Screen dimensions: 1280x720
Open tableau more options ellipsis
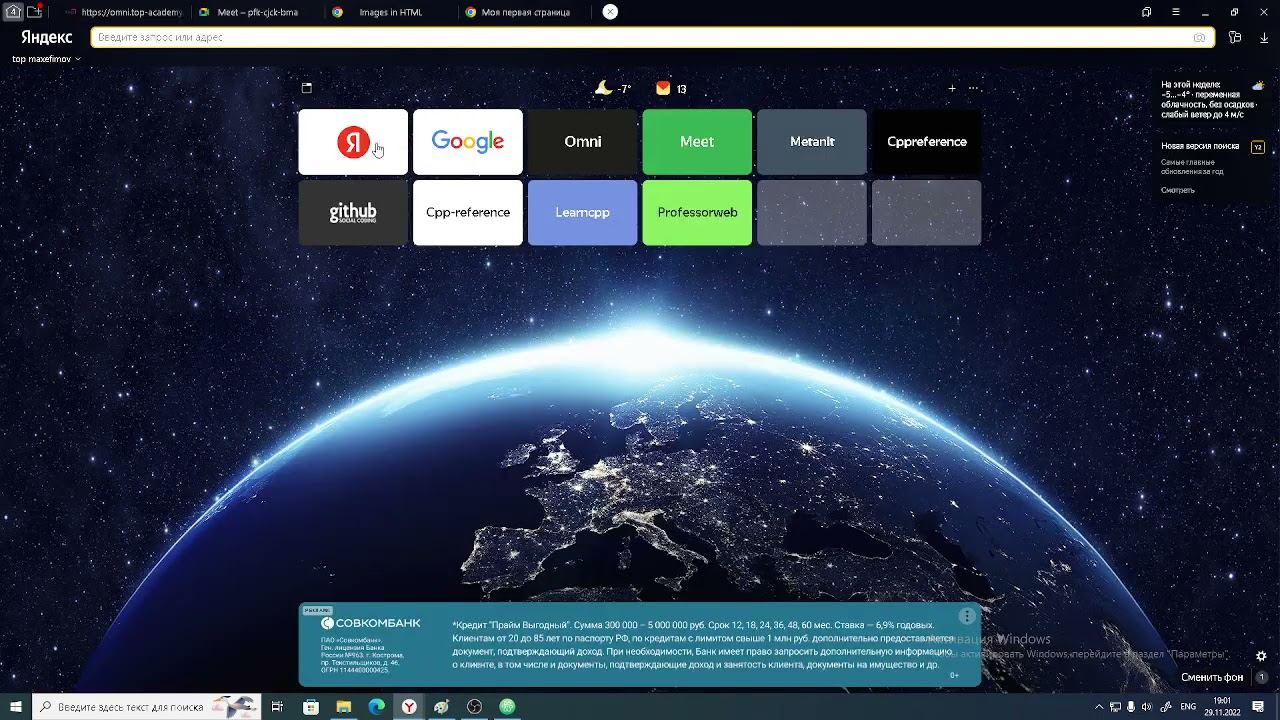pos(973,88)
